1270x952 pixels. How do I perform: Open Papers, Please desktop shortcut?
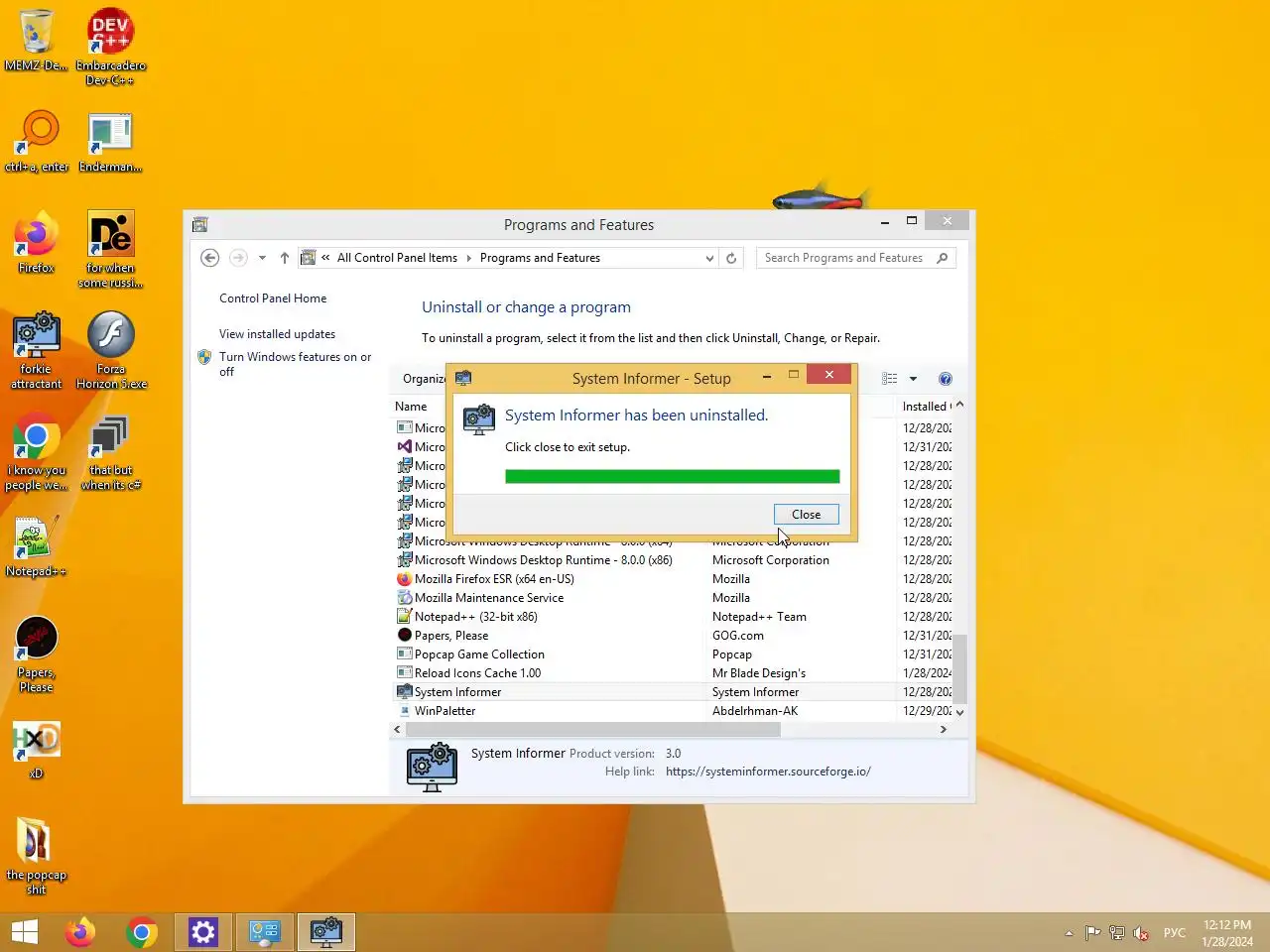[x=36, y=653]
